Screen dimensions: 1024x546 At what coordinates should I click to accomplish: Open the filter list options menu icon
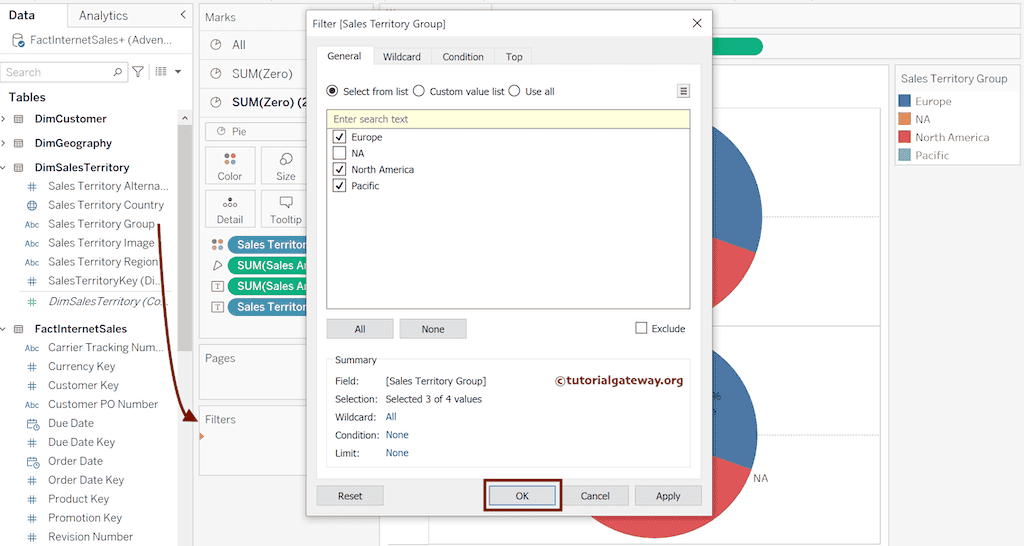(683, 91)
